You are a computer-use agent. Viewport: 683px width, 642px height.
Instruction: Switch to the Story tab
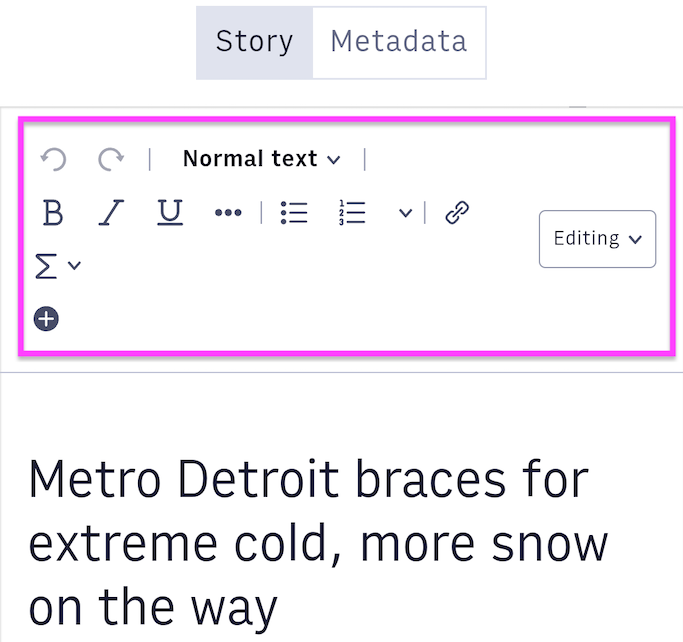tap(254, 42)
